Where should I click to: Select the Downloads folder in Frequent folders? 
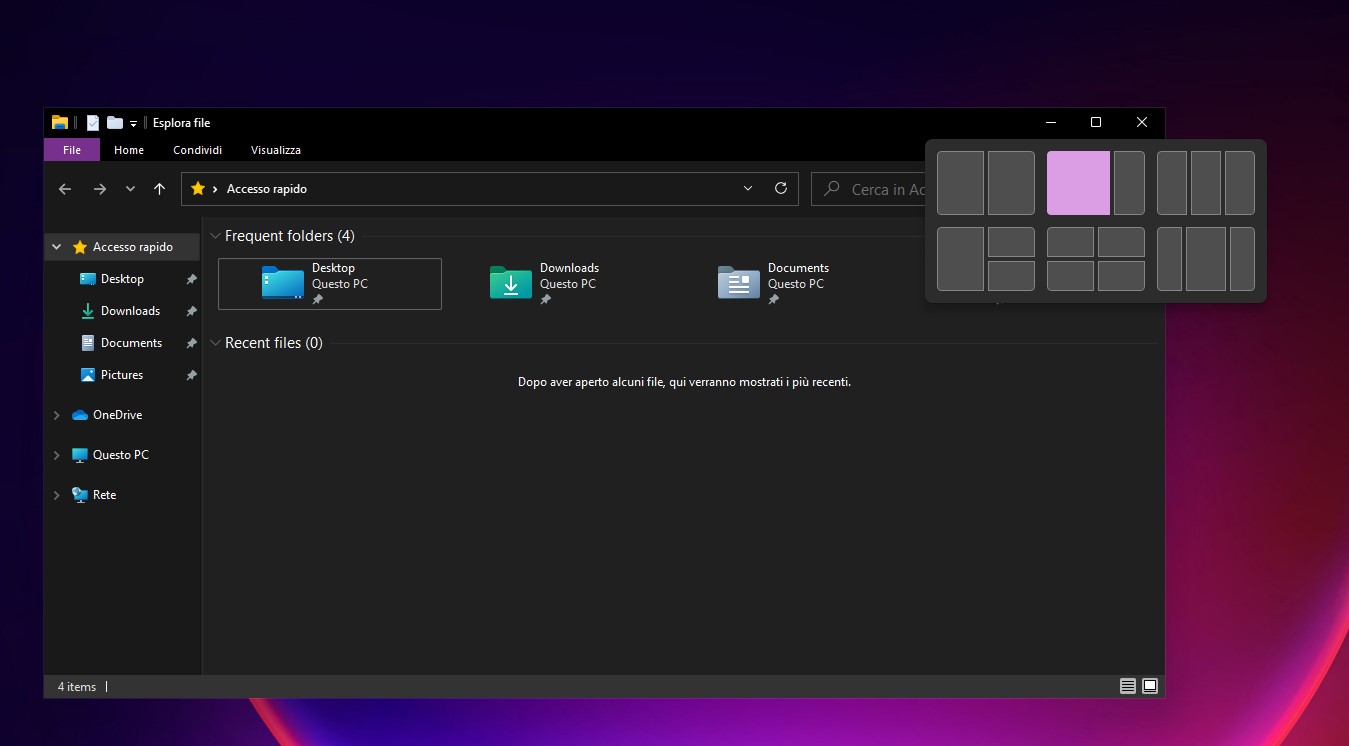[556, 284]
